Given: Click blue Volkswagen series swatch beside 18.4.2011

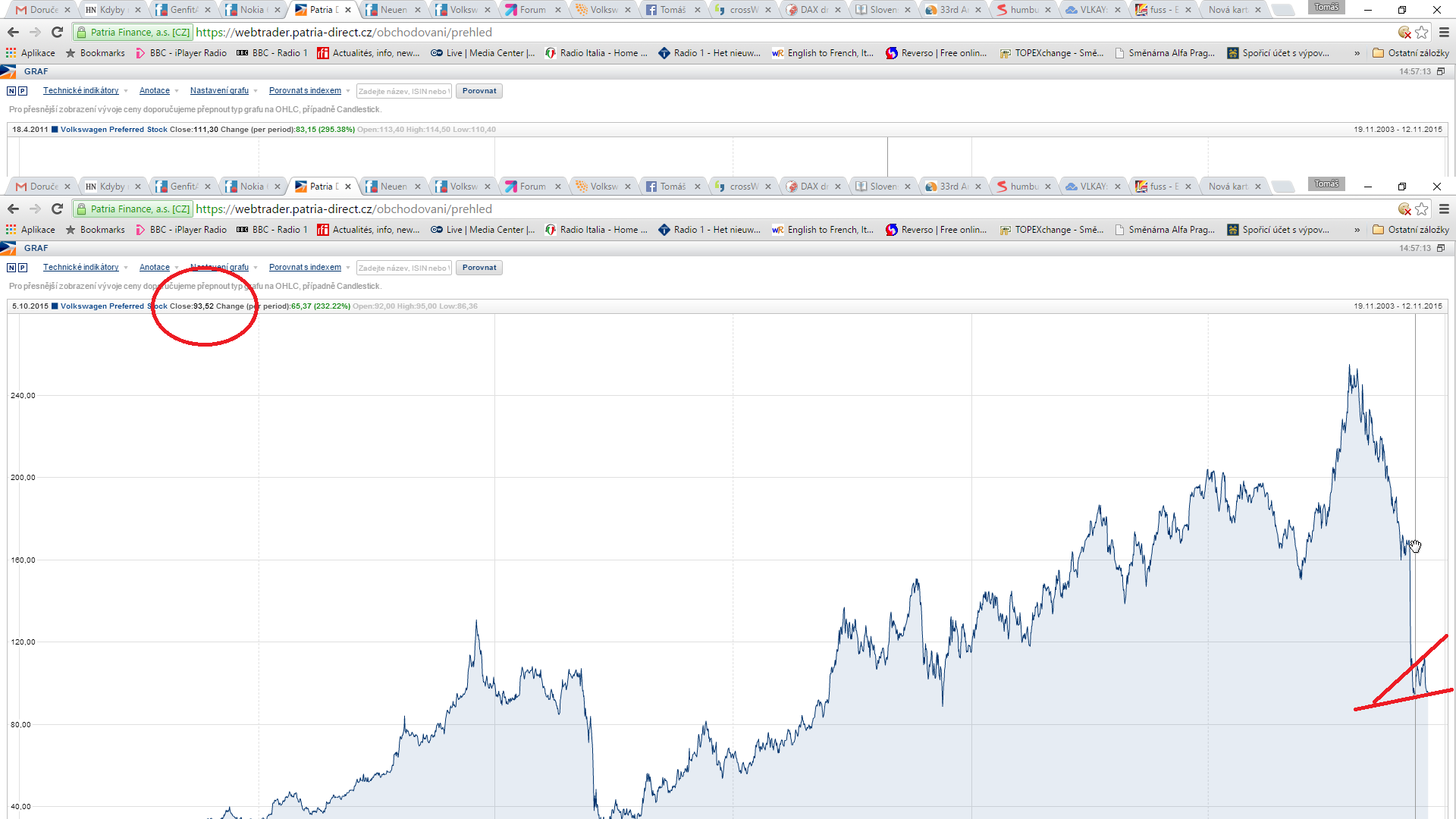Looking at the screenshot, I should tap(55, 130).
